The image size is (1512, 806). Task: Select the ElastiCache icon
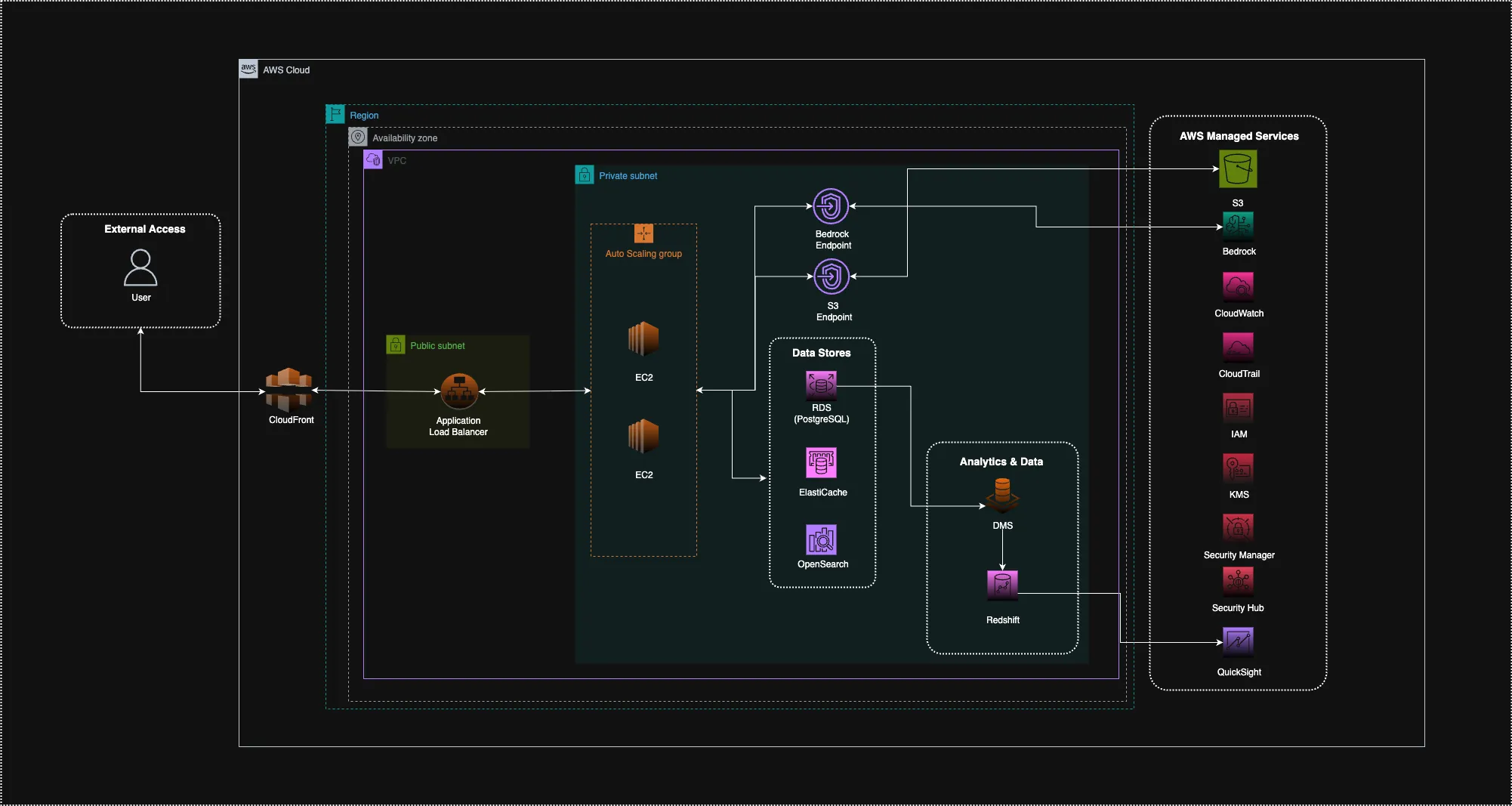pos(821,462)
